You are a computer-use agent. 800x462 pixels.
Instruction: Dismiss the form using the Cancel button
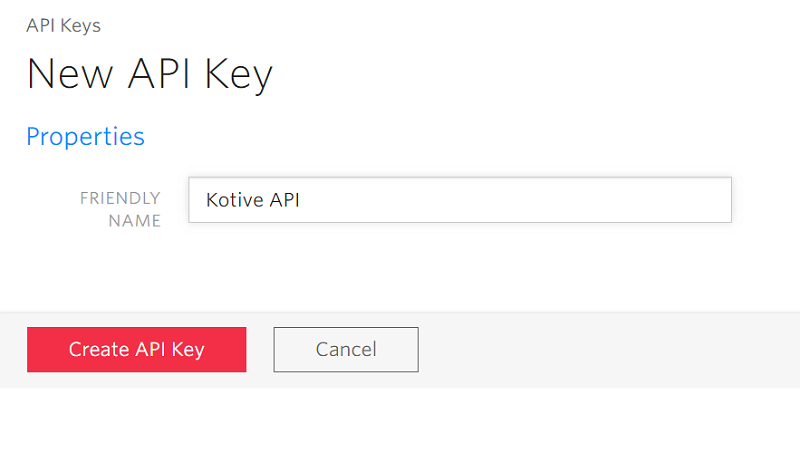point(346,349)
